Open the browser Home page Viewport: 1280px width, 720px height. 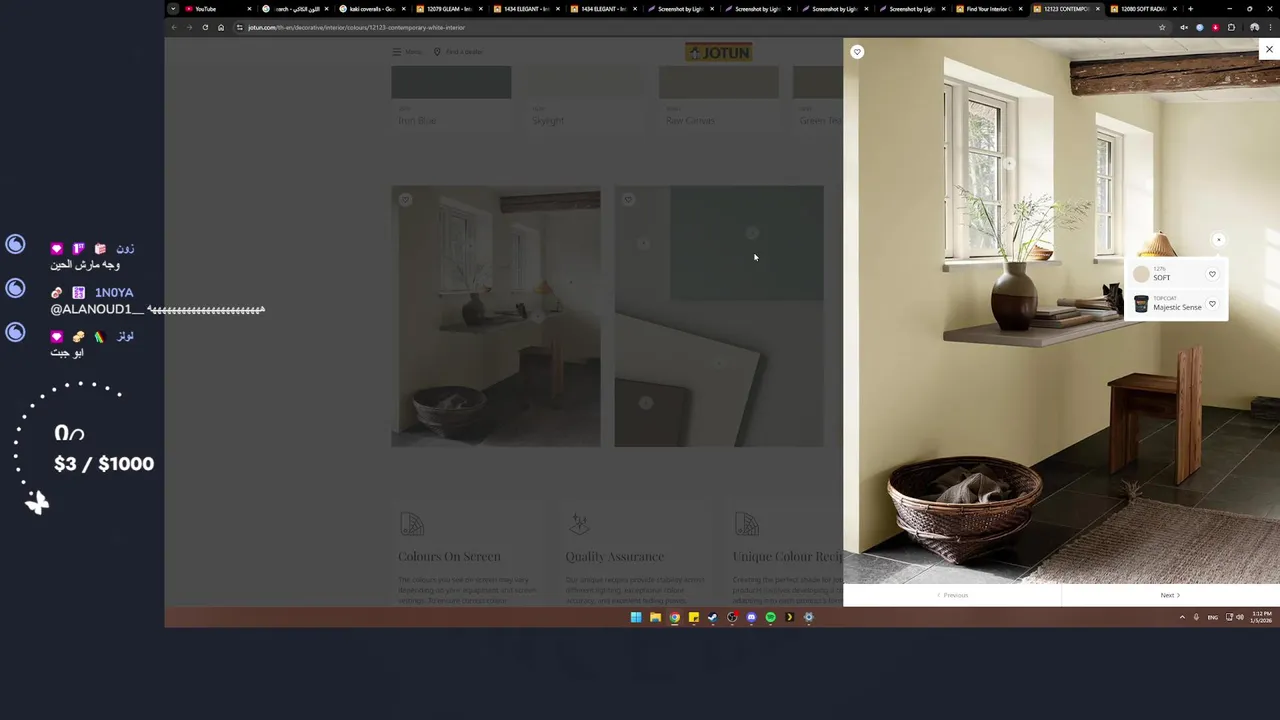(x=221, y=27)
